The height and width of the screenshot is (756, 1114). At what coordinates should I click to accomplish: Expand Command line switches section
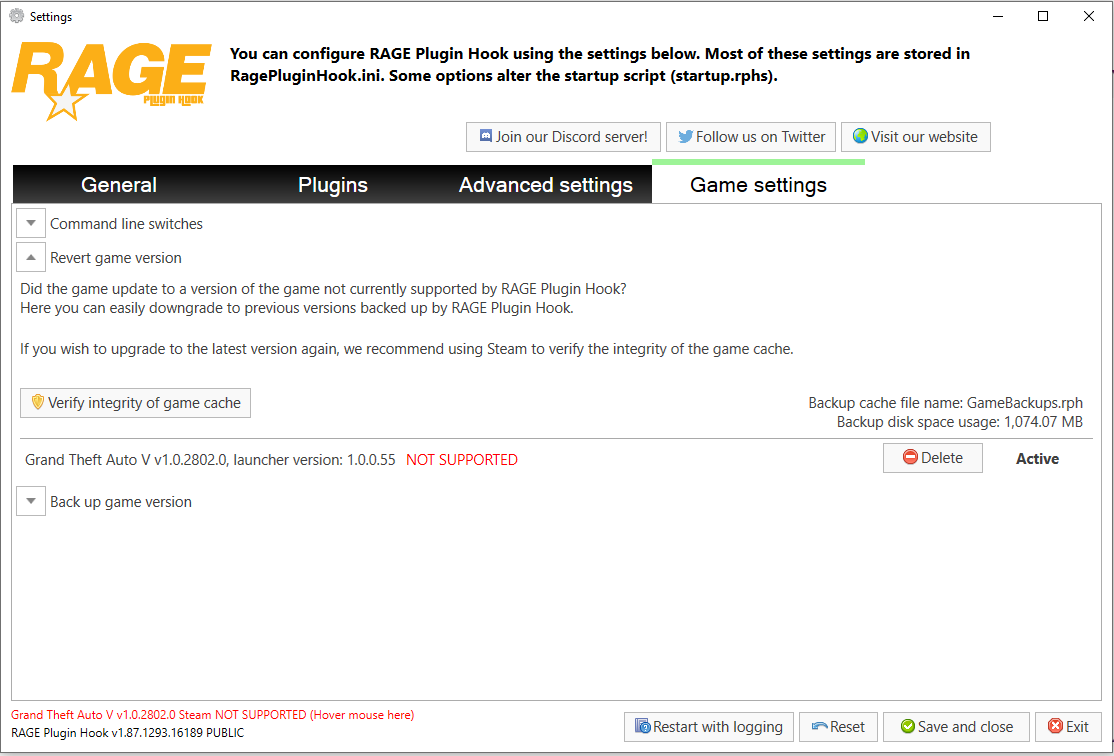tap(31, 224)
